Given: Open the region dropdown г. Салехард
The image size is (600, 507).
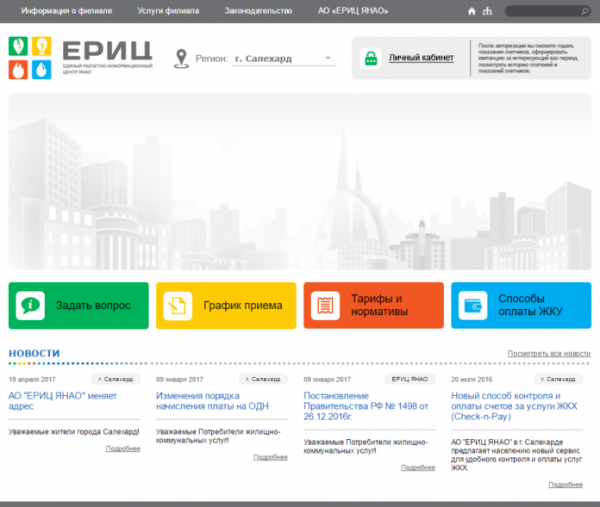Looking at the screenshot, I should coord(284,59).
